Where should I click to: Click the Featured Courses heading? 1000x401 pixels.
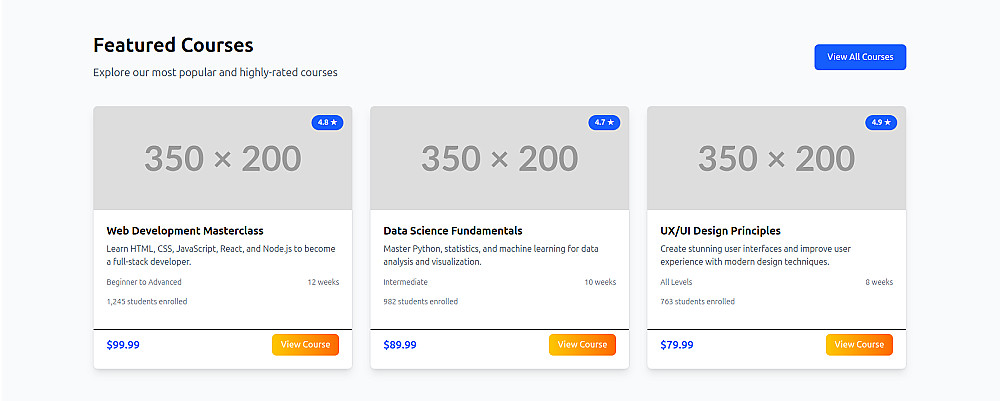pyautogui.click(x=173, y=45)
